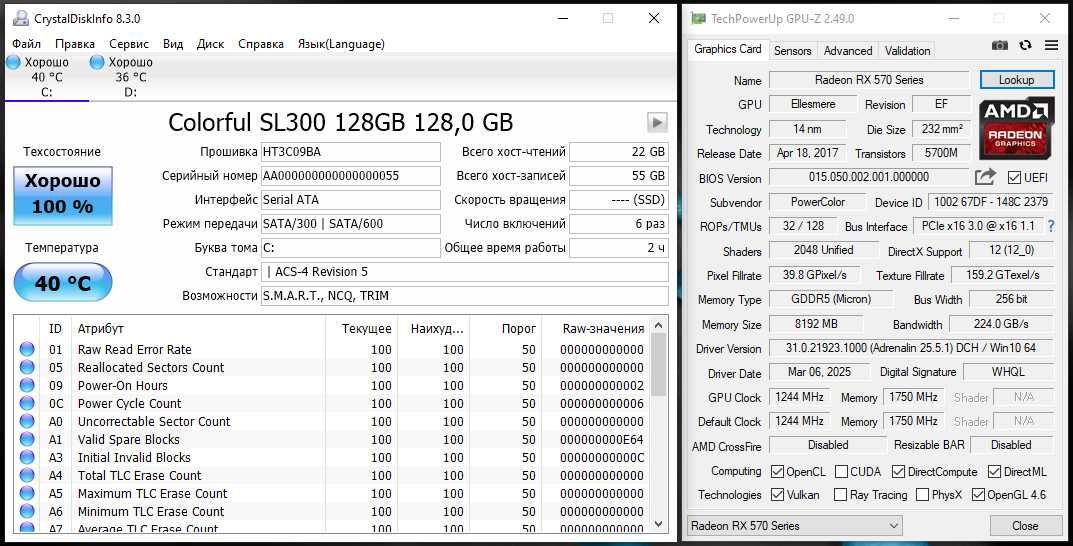Toggle the UEFI checkbox in GPU-Z
Screen dimensions: 1073x546
click(x=1014, y=178)
